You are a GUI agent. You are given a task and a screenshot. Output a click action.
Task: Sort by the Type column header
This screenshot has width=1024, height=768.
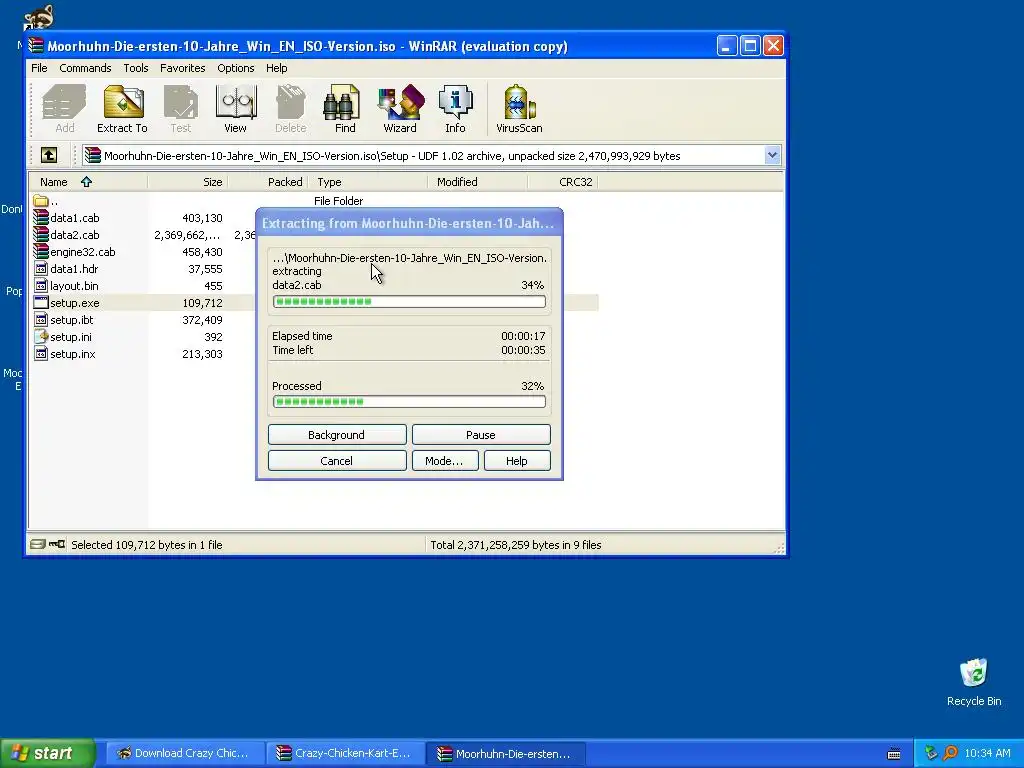(368, 182)
